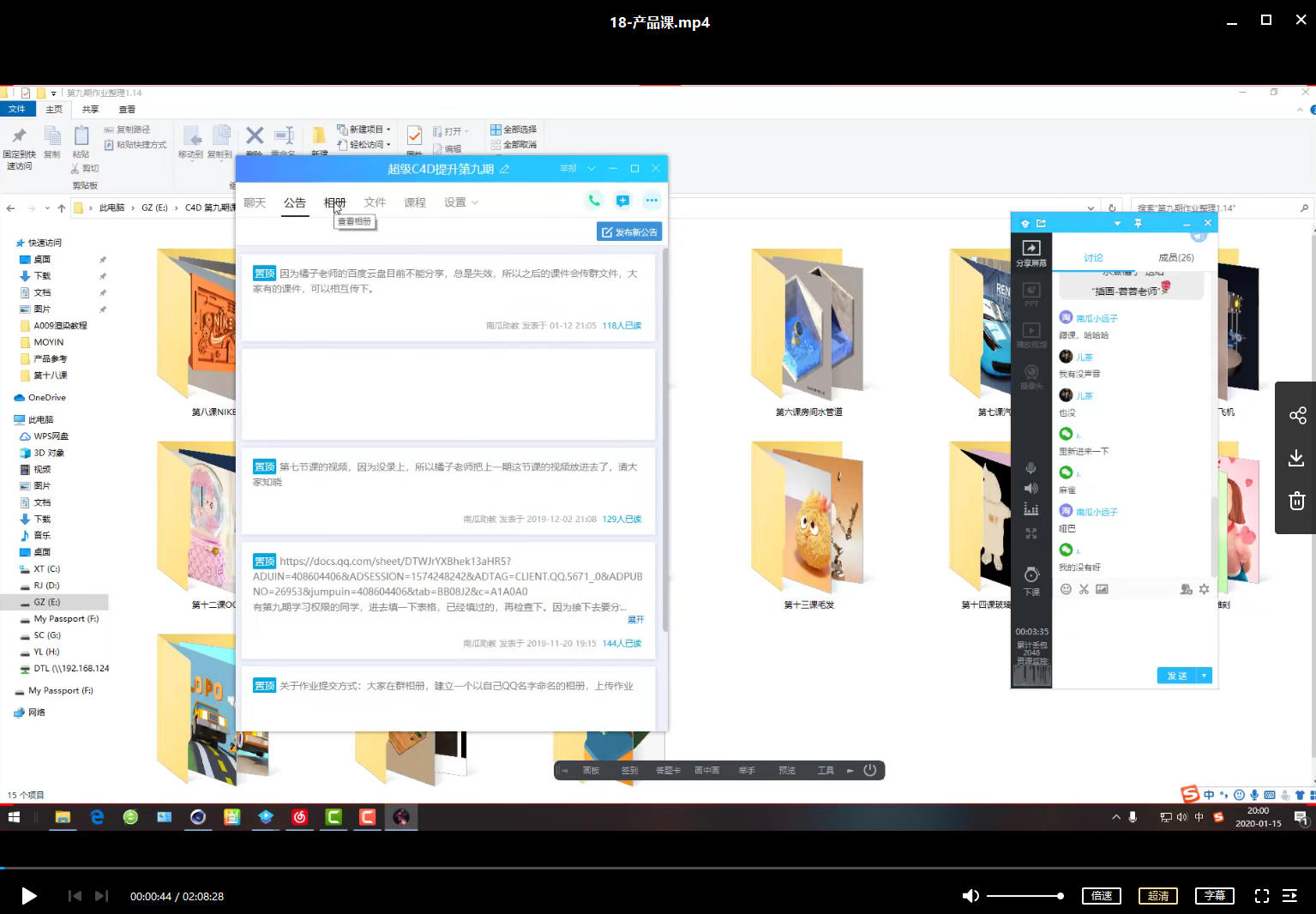This screenshot has width=1316, height=914.
Task: Enter fullscreen mode in the player
Action: click(x=1261, y=896)
